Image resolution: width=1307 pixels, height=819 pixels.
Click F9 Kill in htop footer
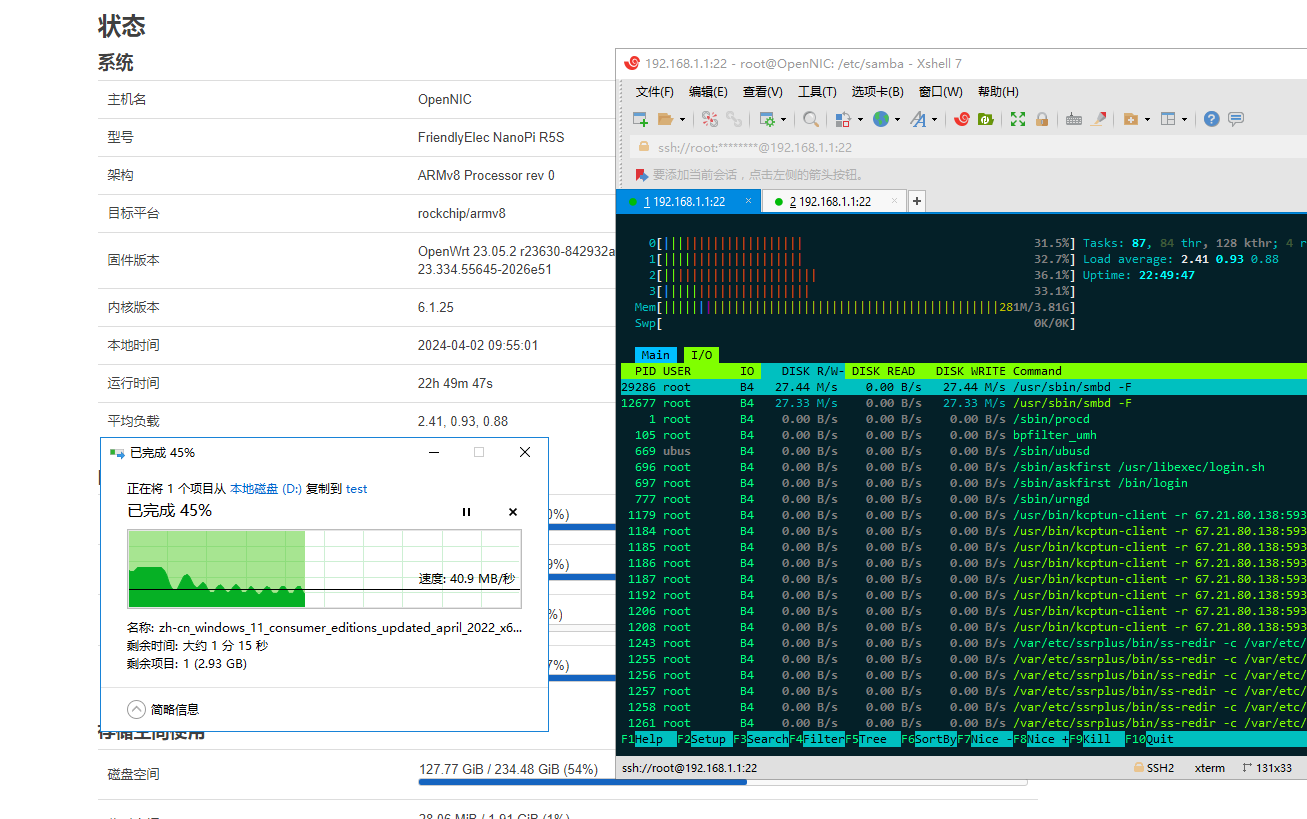(1097, 739)
